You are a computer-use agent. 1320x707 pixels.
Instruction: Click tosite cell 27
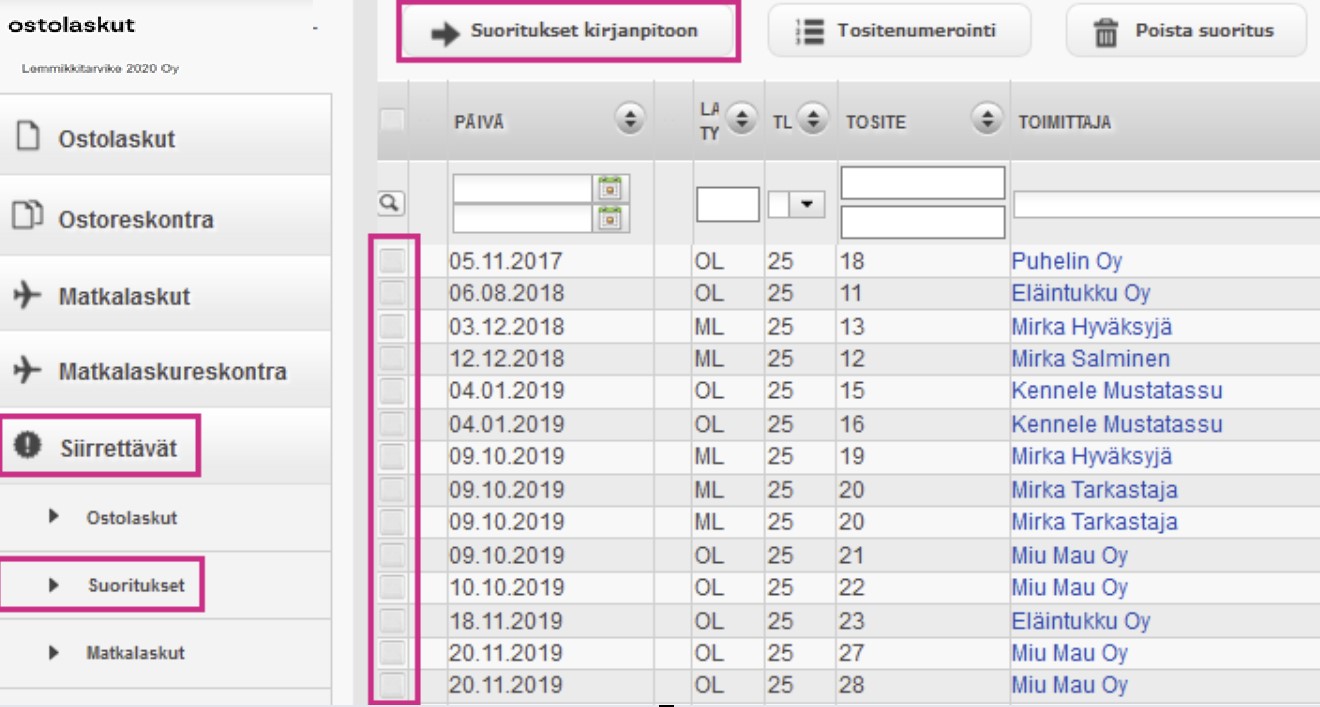851,653
